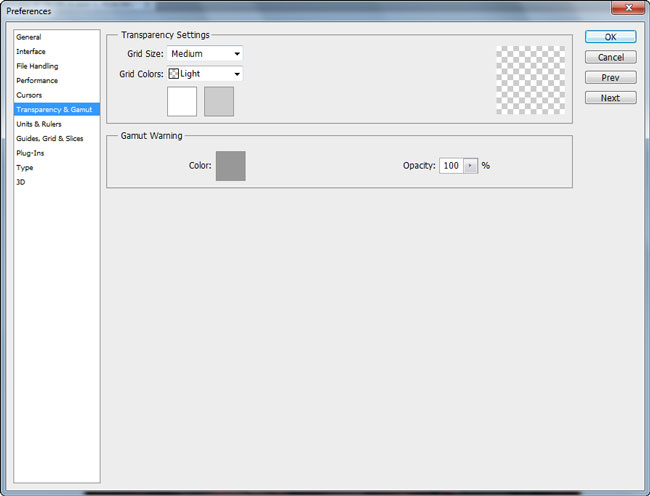
Task: Expand the Grid Size dropdown
Action: pos(205,53)
